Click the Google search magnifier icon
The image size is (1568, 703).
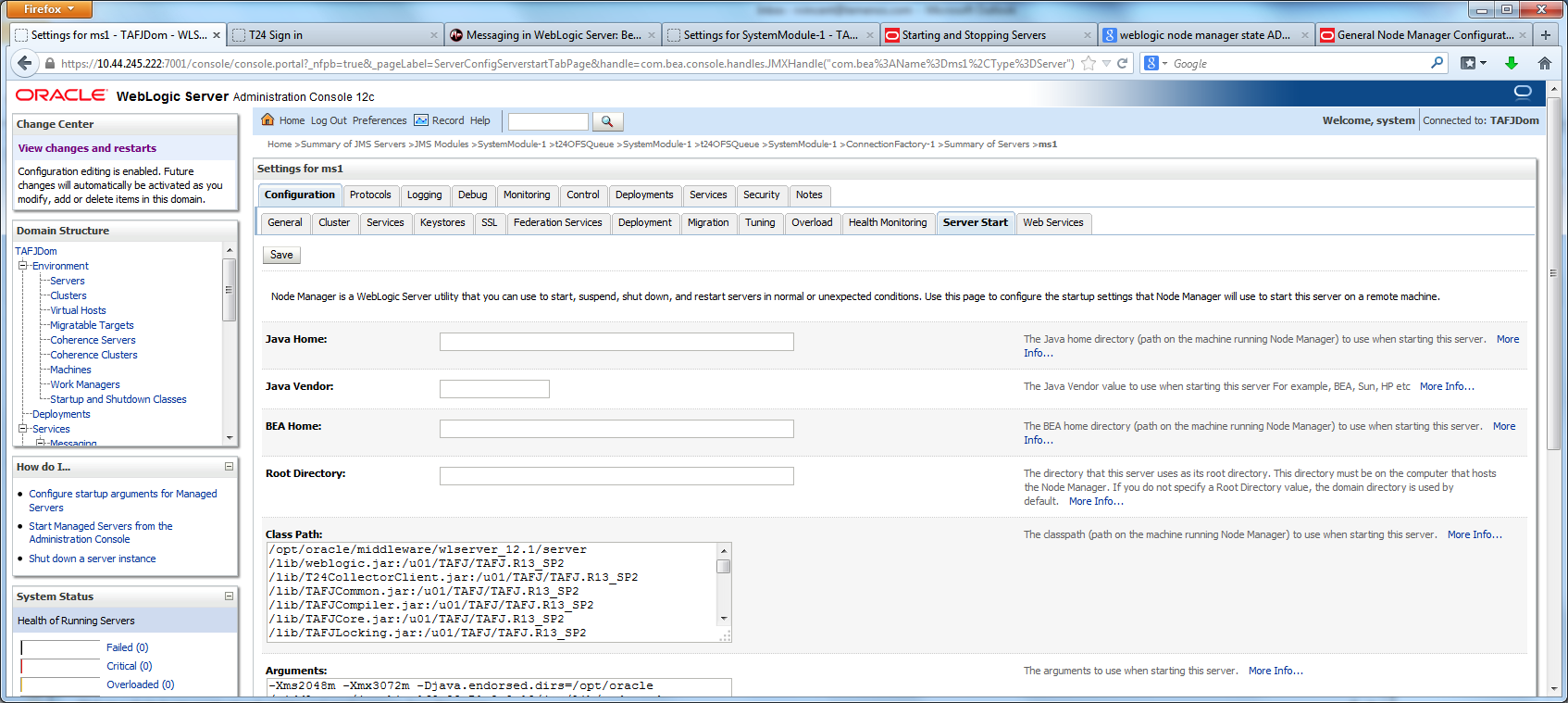(1437, 63)
